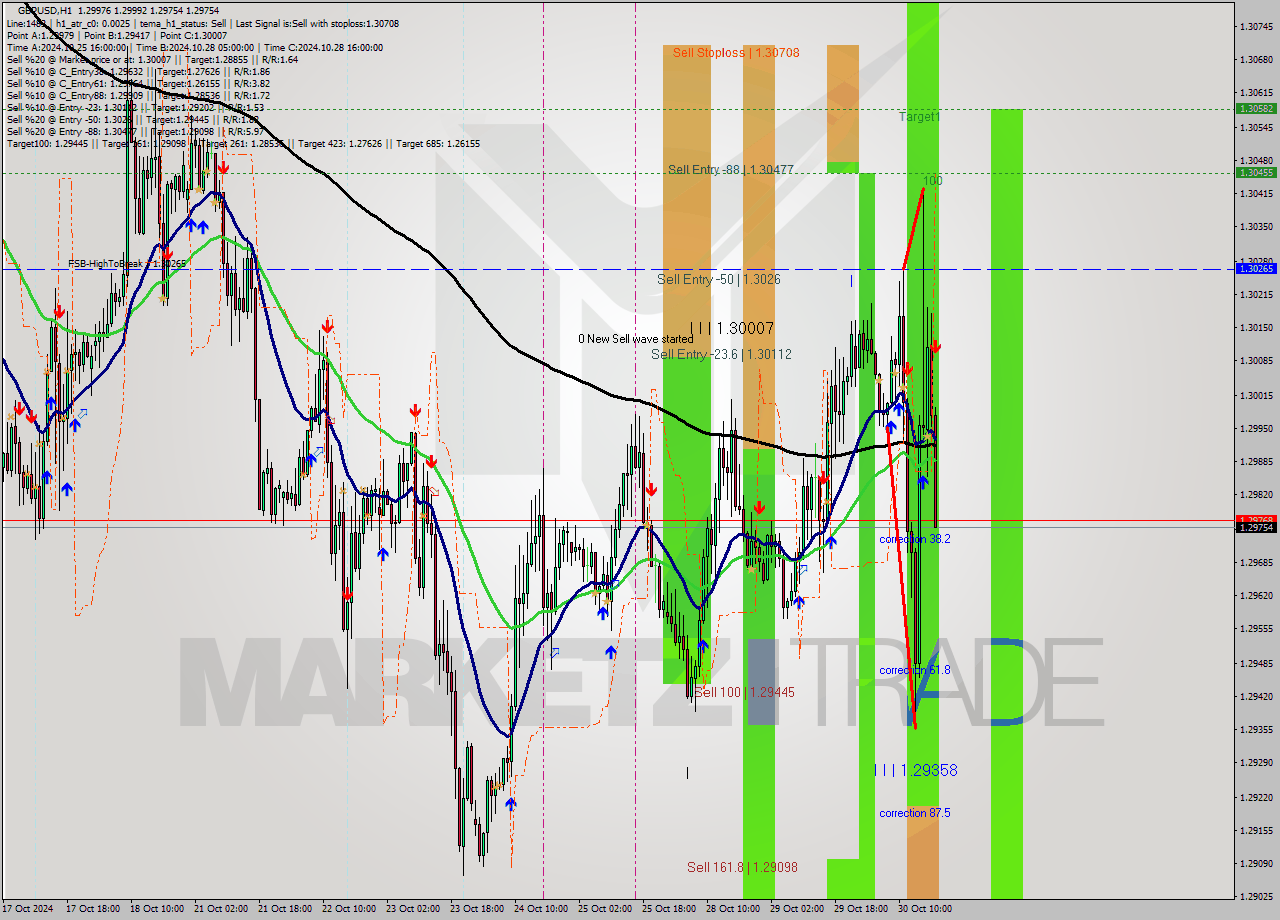Viewport: 1280px width, 920px height.
Task: Click the '30 Oct 10:00' time axis label
Action: pyautogui.click(x=925, y=909)
